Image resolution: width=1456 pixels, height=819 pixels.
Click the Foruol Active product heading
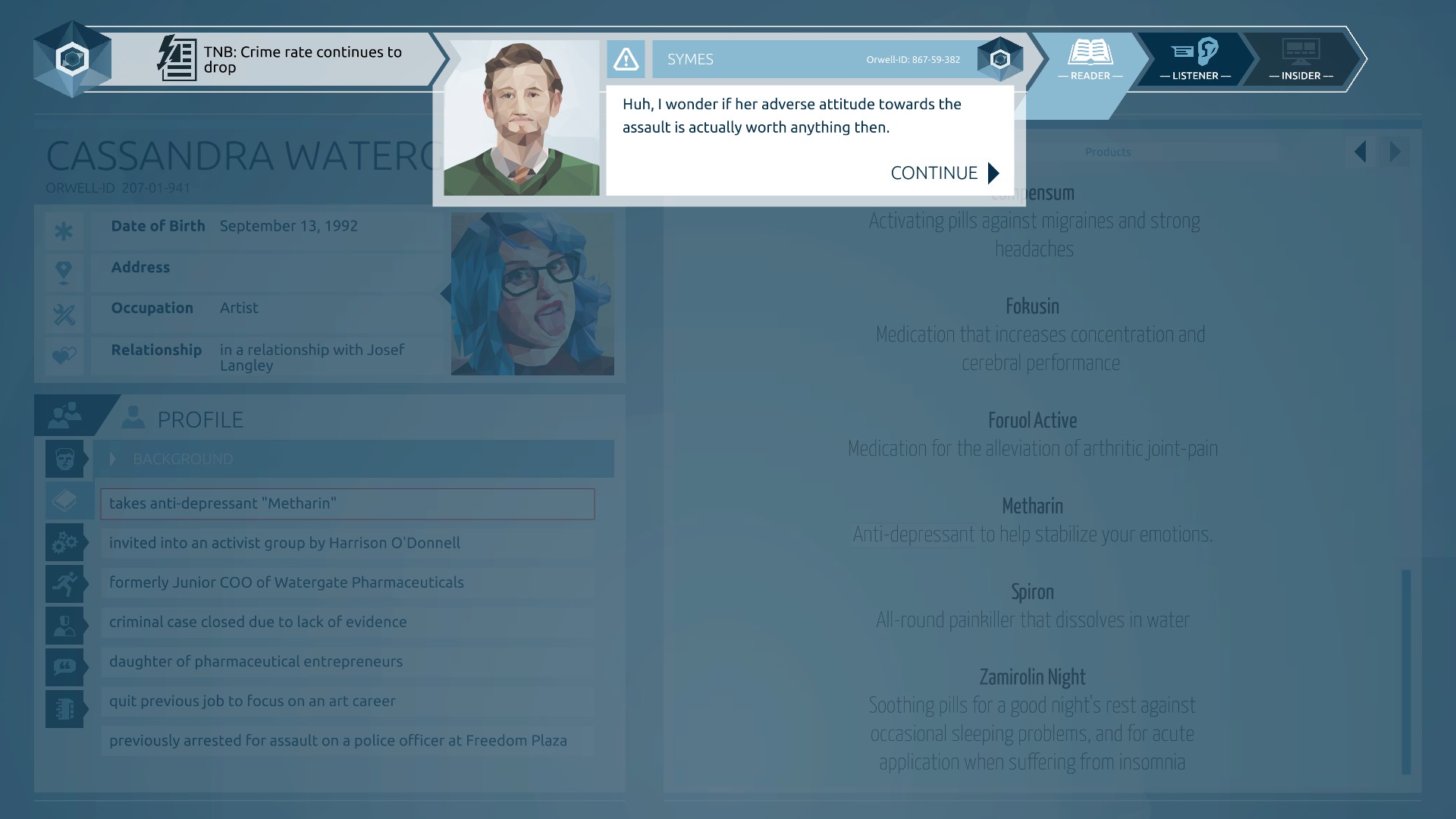pyautogui.click(x=1032, y=421)
